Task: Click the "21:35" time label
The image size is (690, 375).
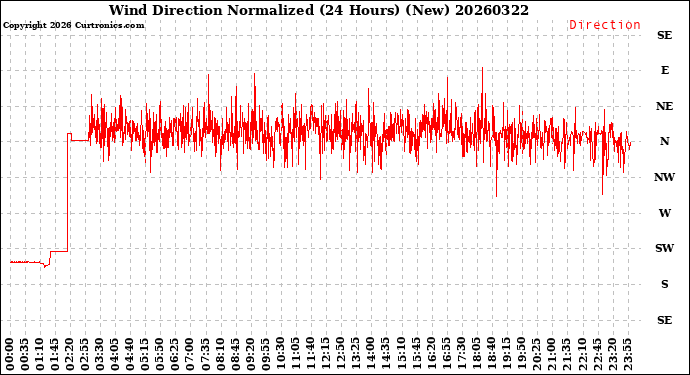Action: [567, 354]
